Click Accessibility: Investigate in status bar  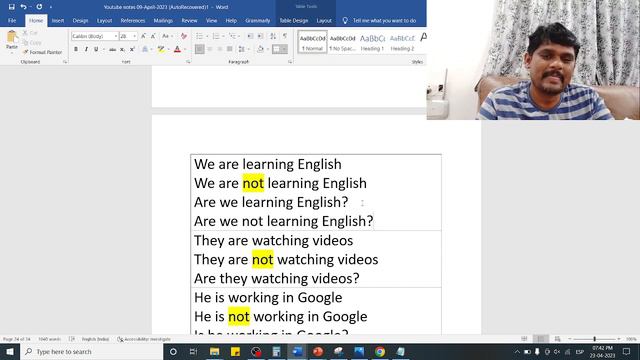point(144,339)
